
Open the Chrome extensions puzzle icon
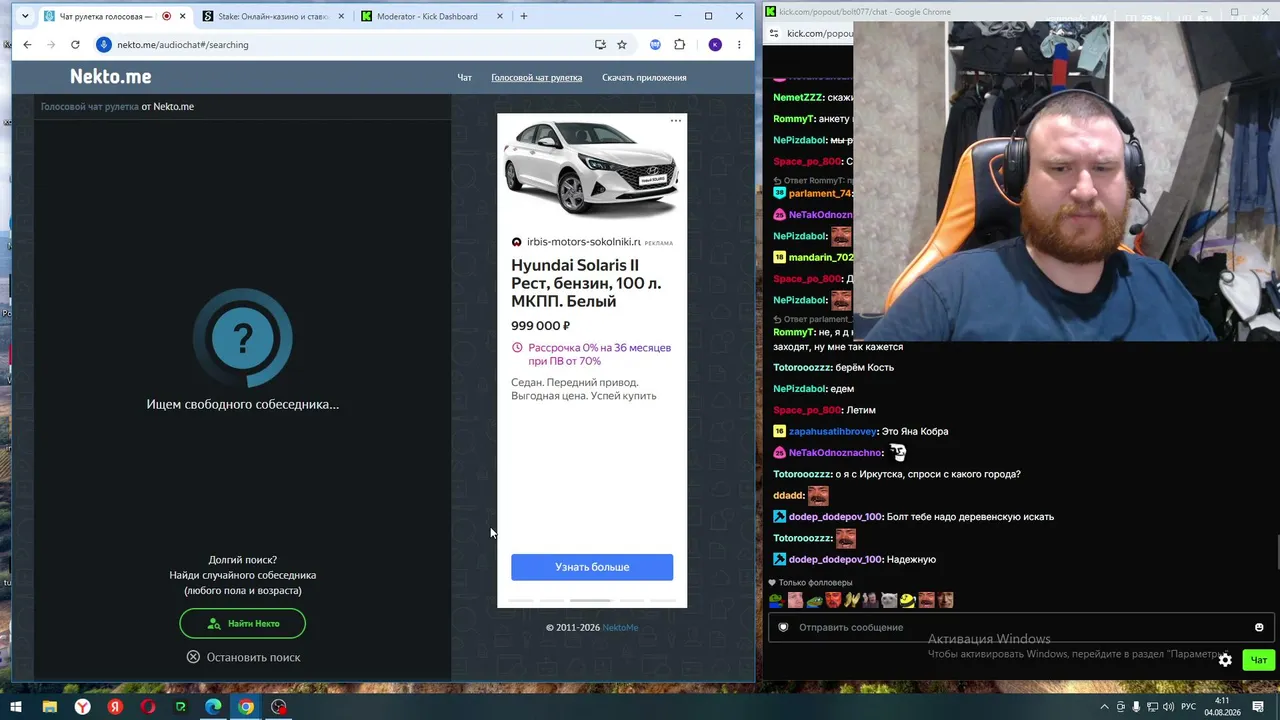(680, 44)
